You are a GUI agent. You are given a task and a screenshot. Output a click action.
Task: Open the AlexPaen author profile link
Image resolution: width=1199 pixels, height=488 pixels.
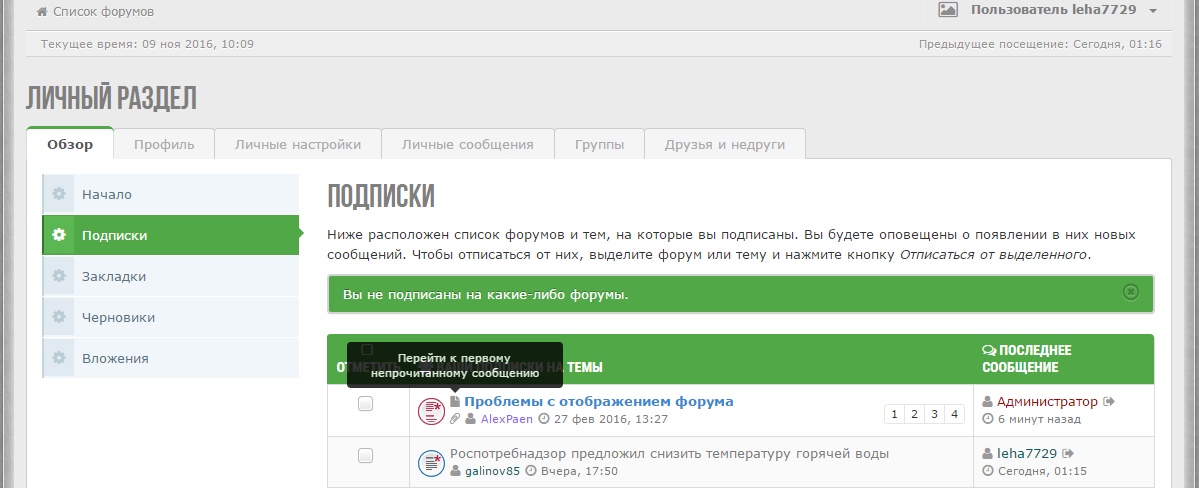[x=506, y=419]
